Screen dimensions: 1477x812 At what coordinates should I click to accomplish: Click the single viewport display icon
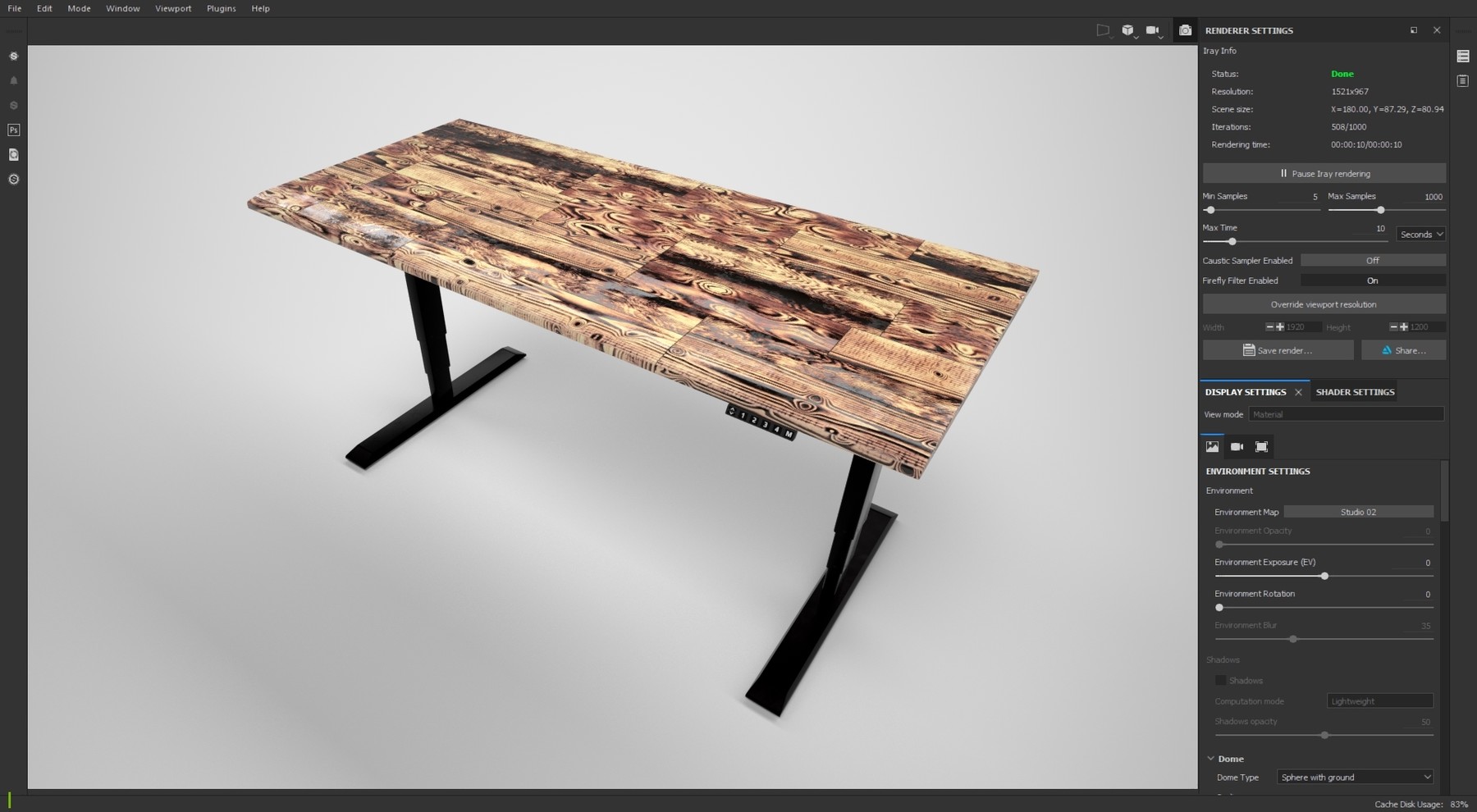coord(1102,30)
